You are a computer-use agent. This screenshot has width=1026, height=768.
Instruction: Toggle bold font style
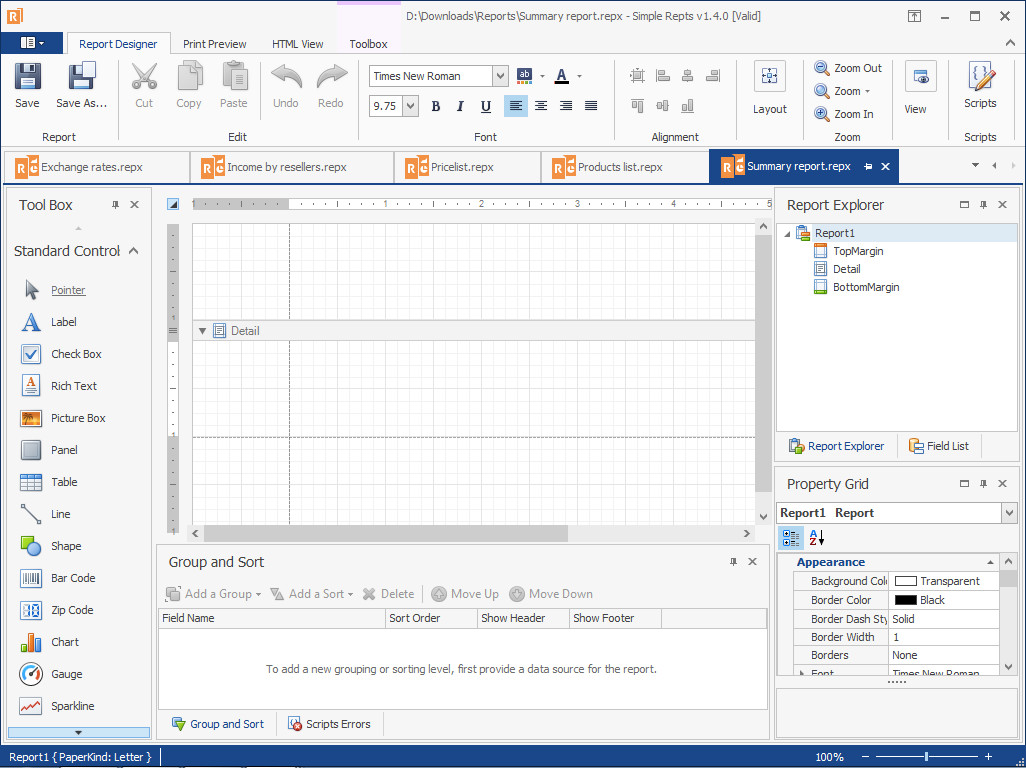(x=436, y=106)
